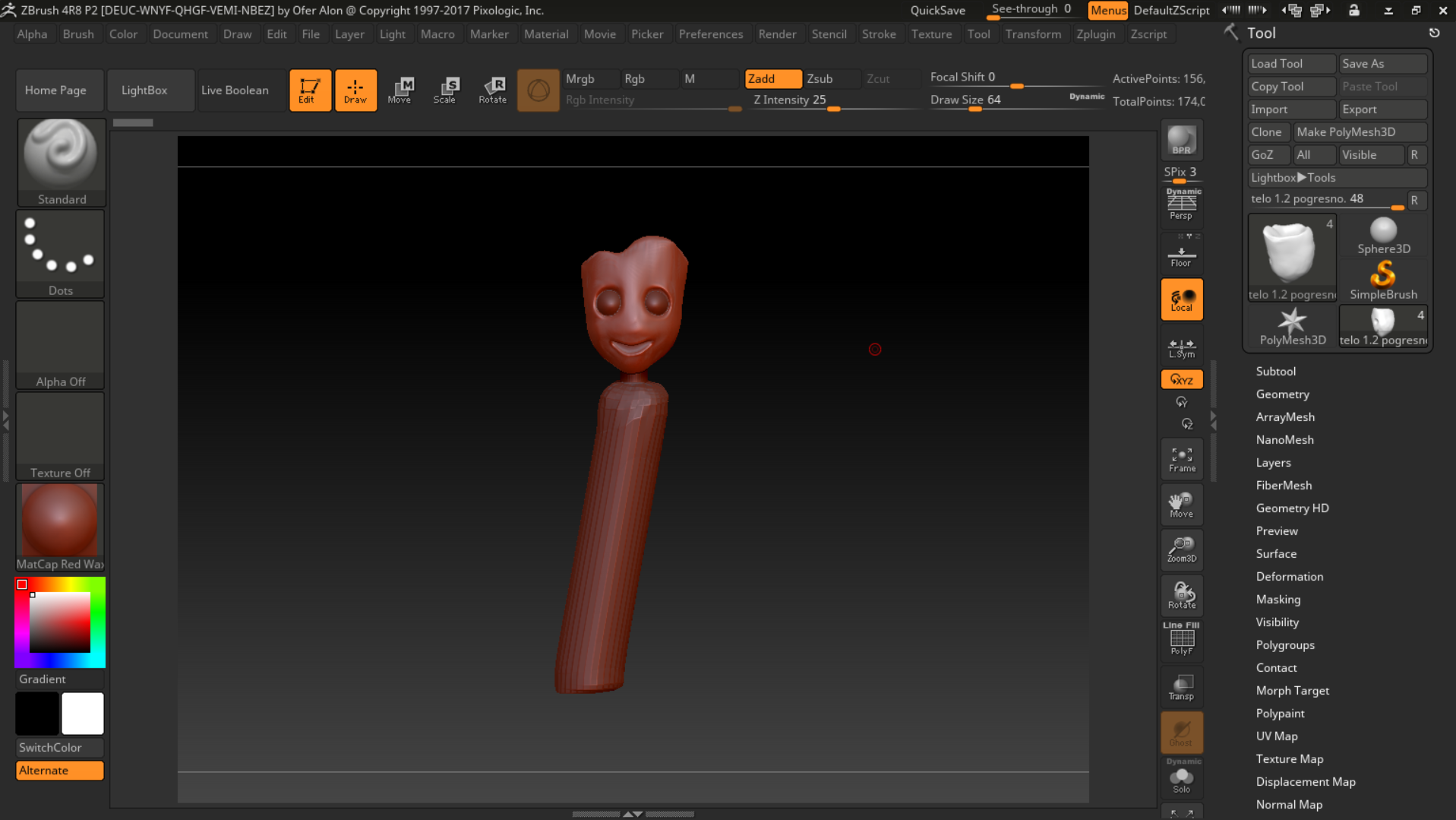The height and width of the screenshot is (820, 1456).
Task: Open the large telo 1.2 pogresno tool thumbnail
Action: (x=1292, y=258)
